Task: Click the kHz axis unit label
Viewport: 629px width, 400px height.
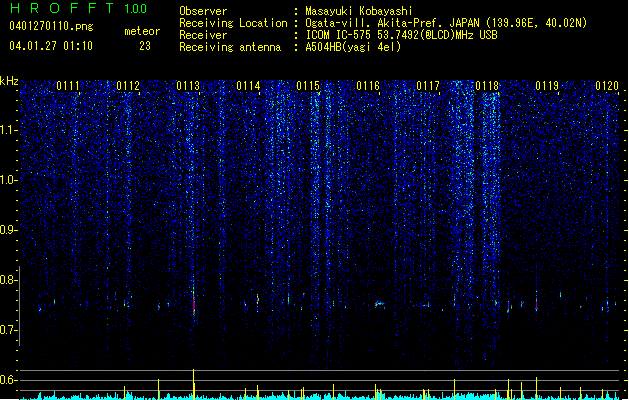Action: 9,81
